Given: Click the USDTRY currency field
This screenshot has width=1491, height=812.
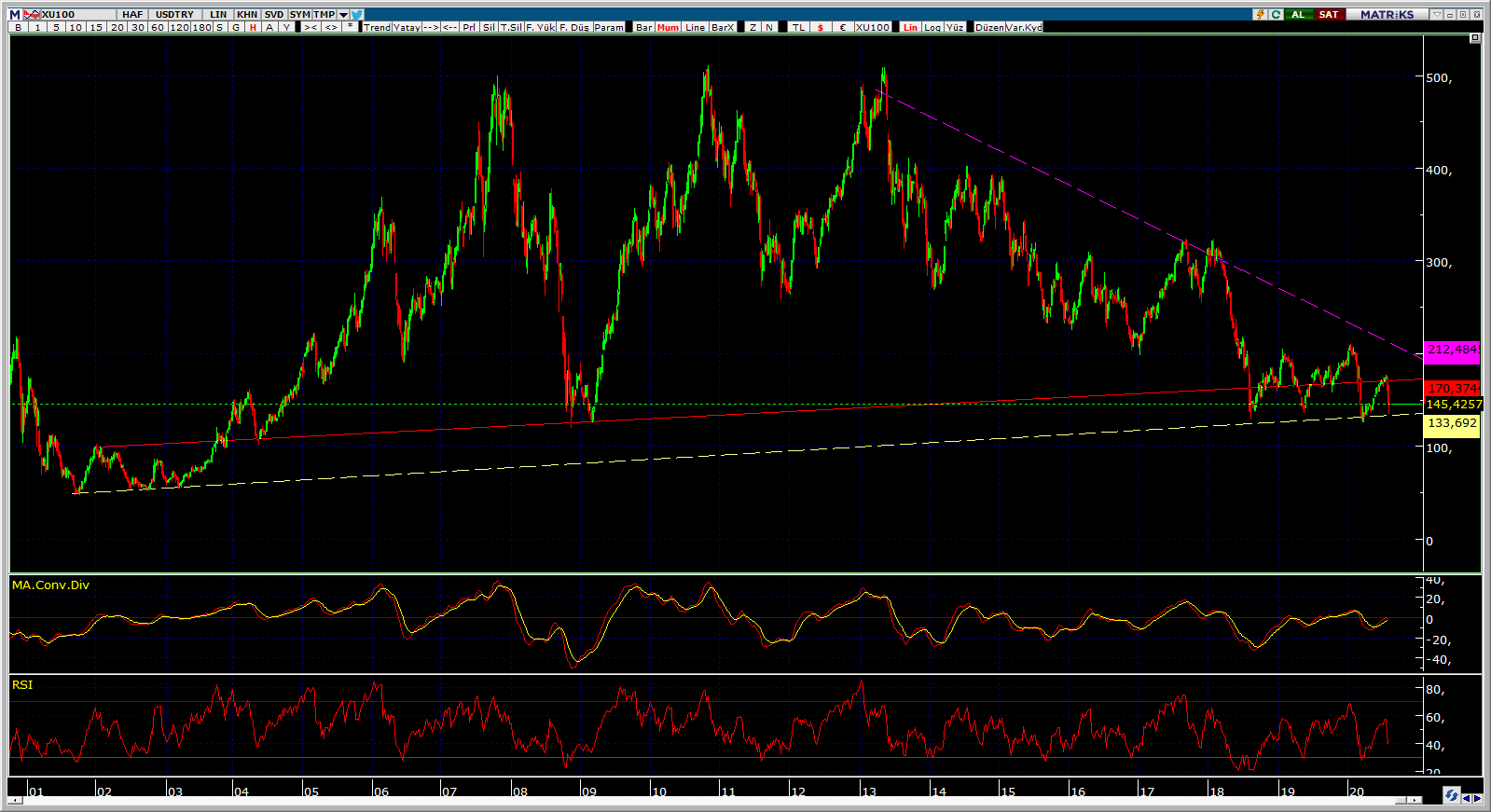Looking at the screenshot, I should tap(174, 15).
